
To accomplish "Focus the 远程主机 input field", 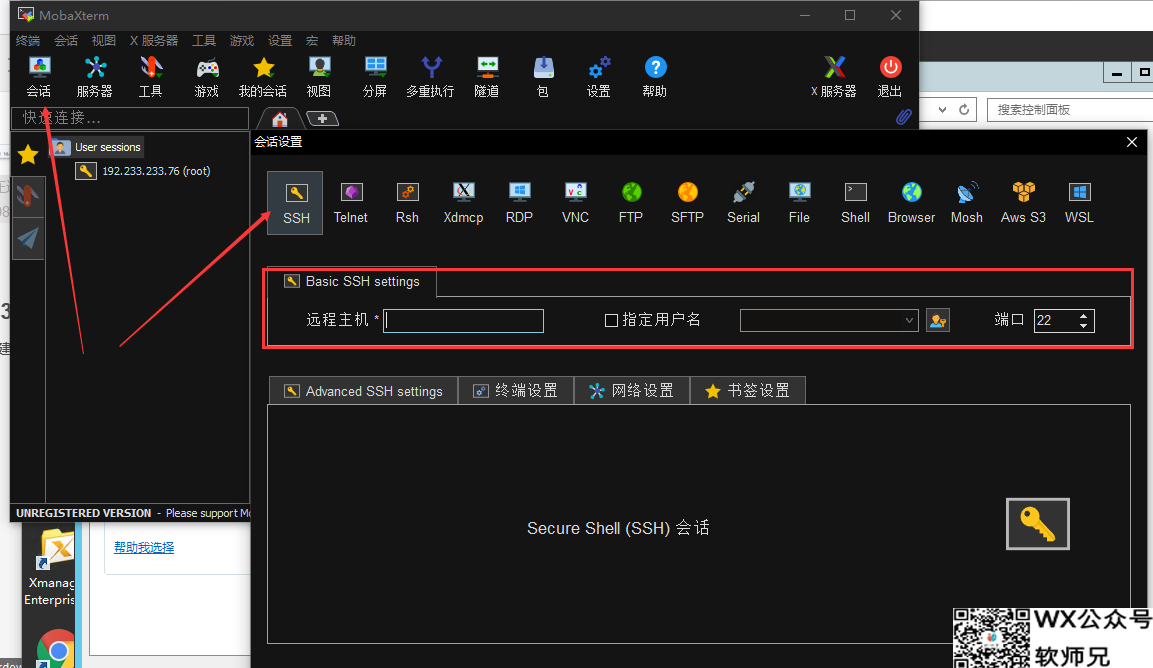I will point(463,321).
